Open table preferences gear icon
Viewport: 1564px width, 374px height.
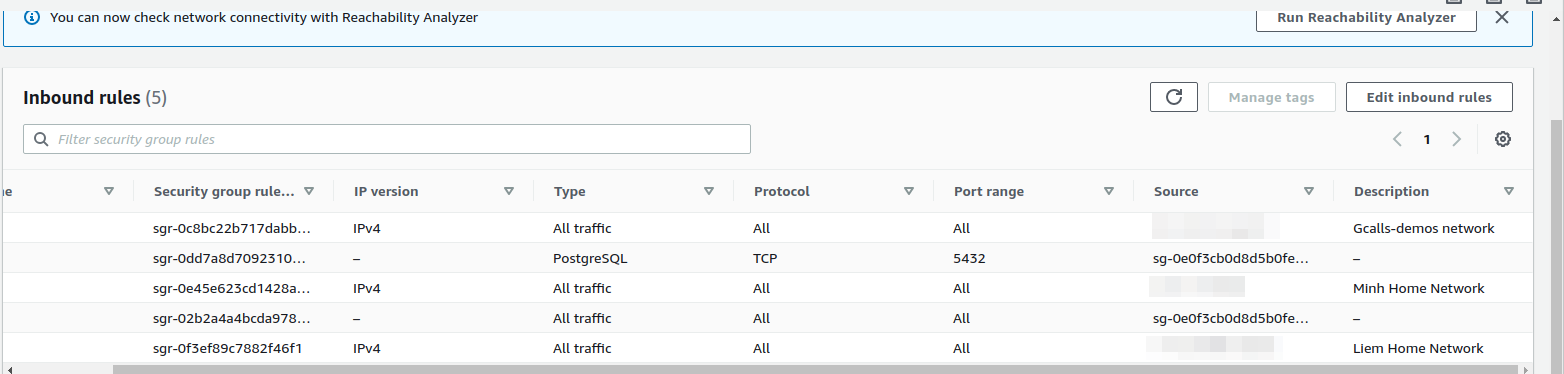pyautogui.click(x=1502, y=139)
